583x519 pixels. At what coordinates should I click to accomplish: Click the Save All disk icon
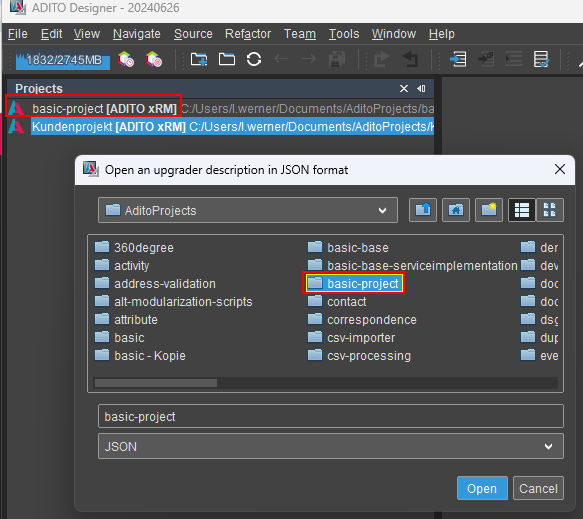337,59
